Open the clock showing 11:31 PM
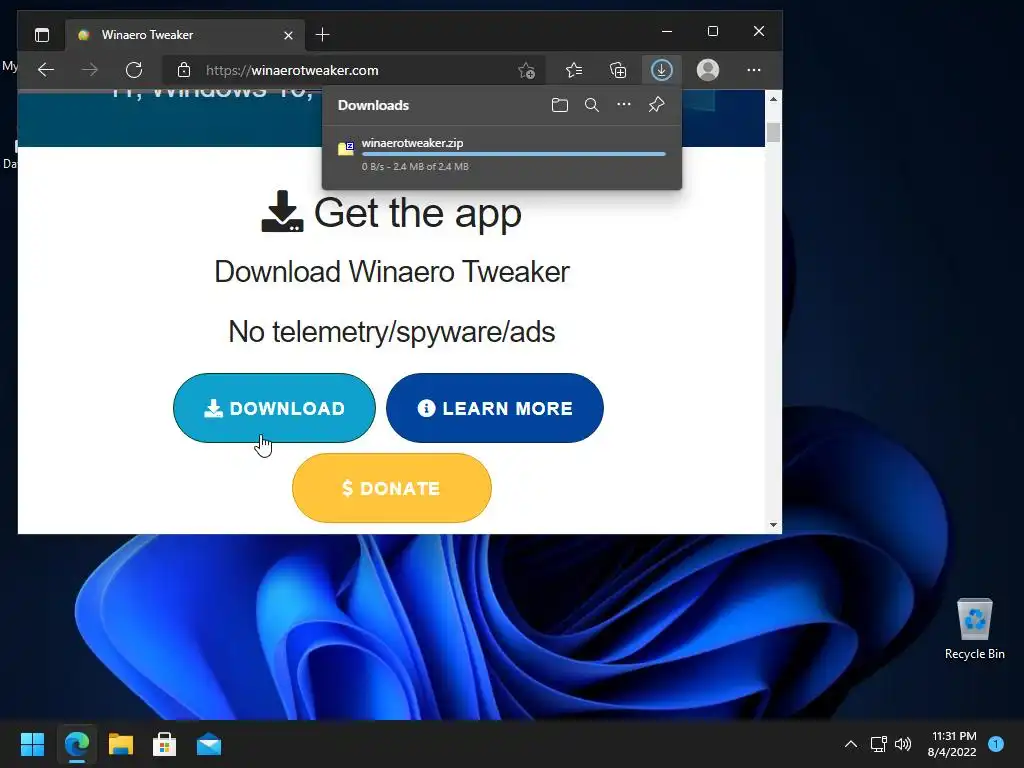1024x768 pixels. (952, 744)
